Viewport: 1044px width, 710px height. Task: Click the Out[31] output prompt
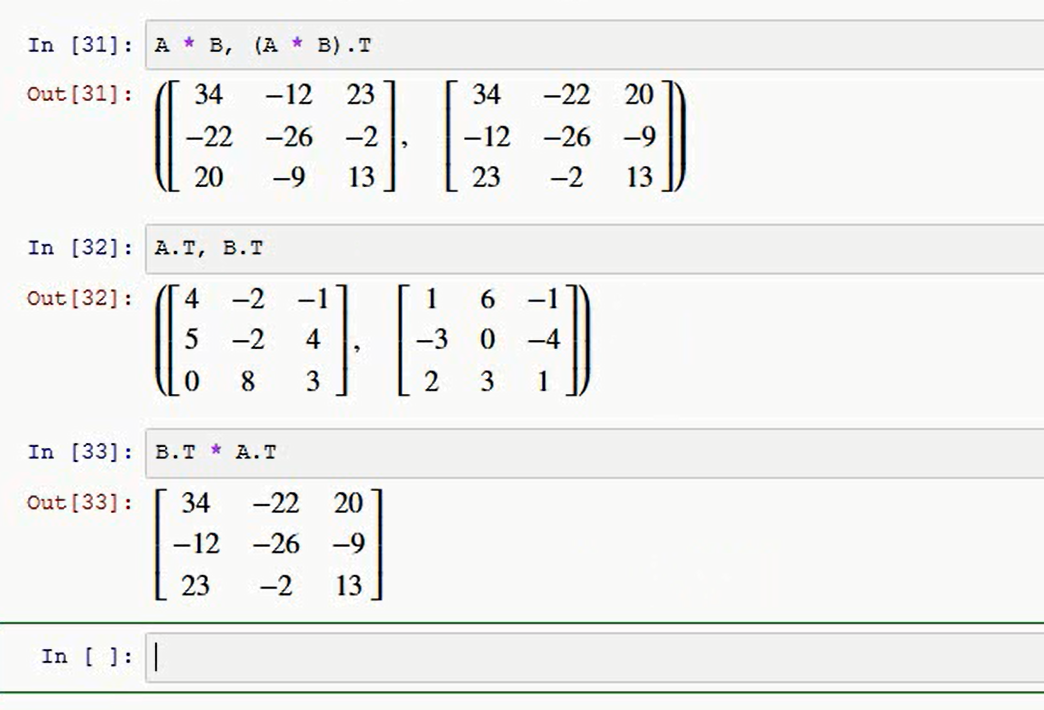[x=80, y=94]
